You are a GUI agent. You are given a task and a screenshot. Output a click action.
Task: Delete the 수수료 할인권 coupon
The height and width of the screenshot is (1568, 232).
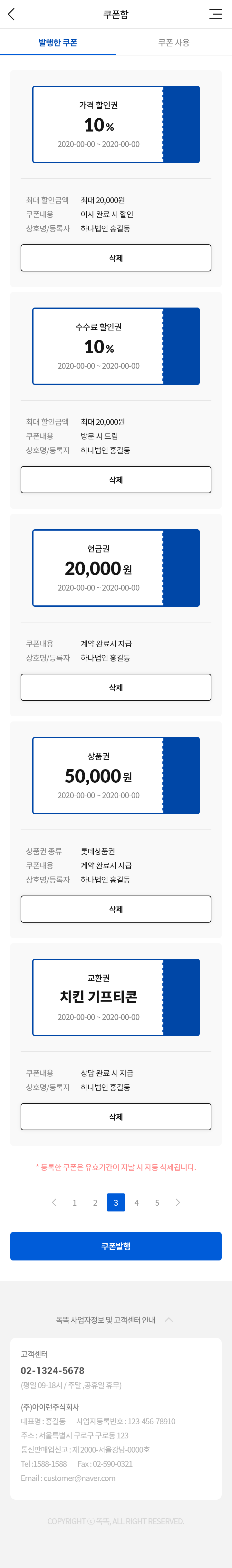(x=116, y=480)
